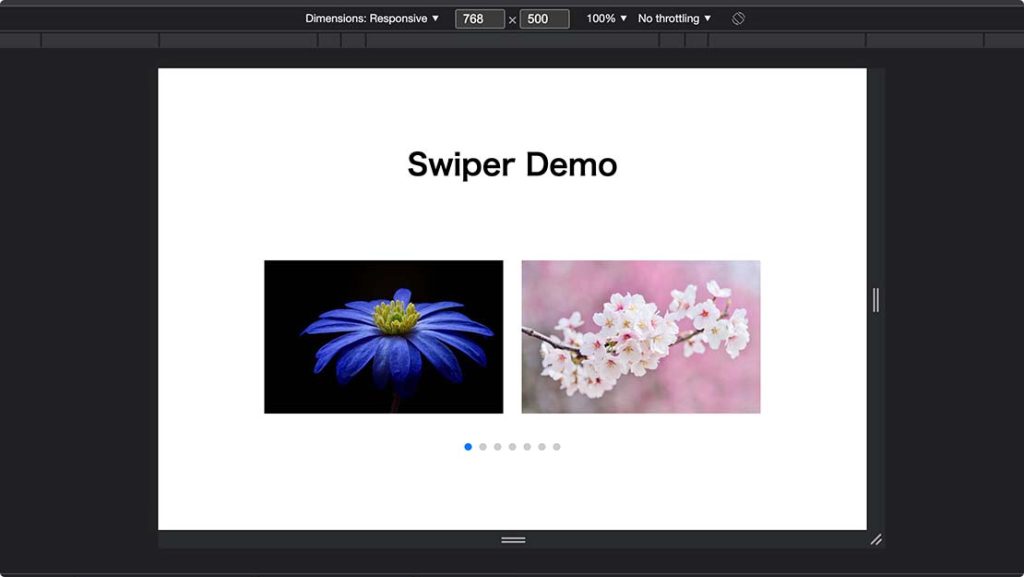Click the fifth pagination dot
The width and height of the screenshot is (1024, 577).
(x=526, y=446)
